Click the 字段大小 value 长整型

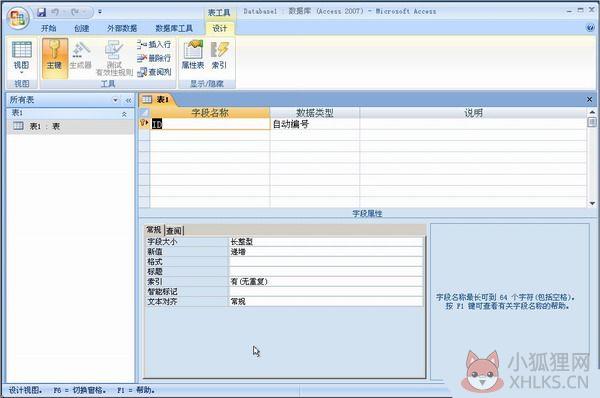pyautogui.click(x=326, y=241)
